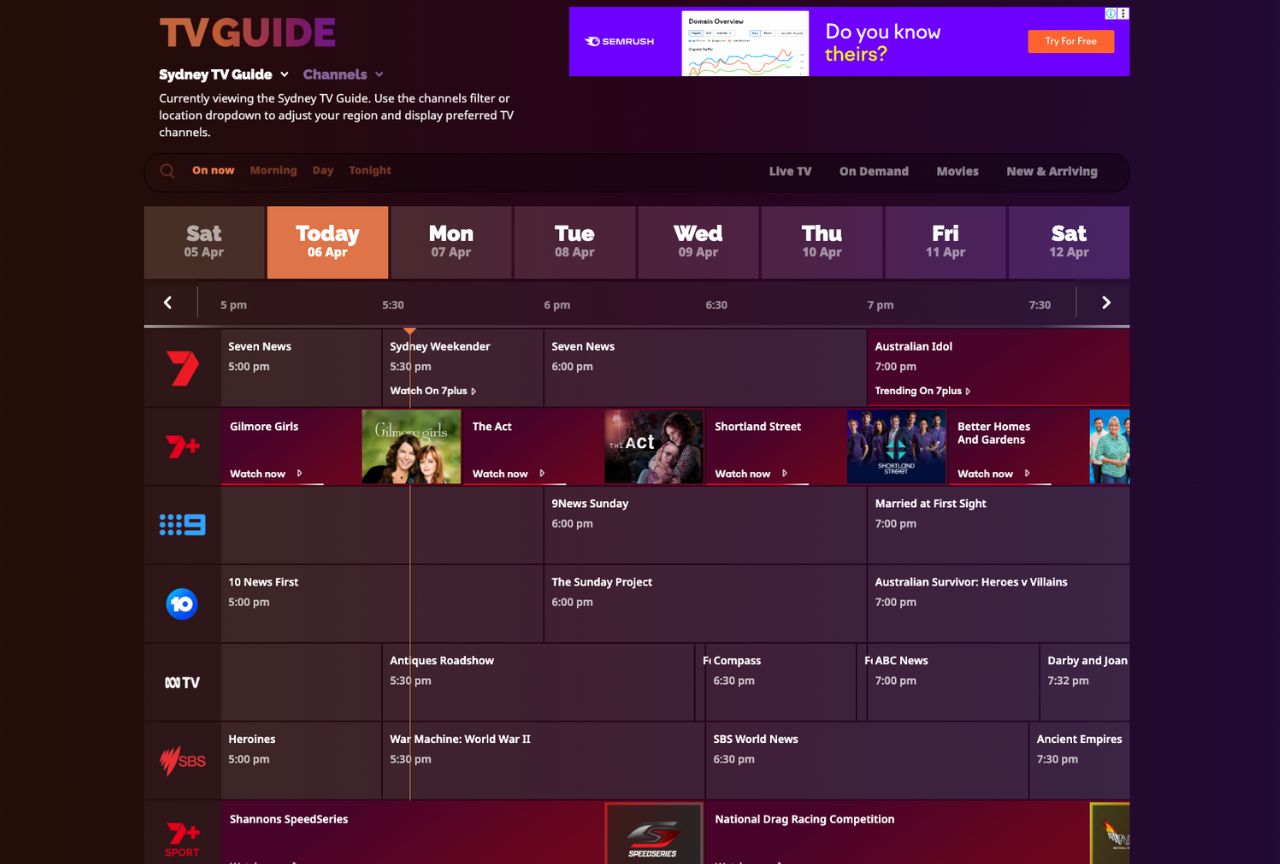Click Try For Free on the Semrush ad
The image size is (1280, 864).
[1071, 41]
